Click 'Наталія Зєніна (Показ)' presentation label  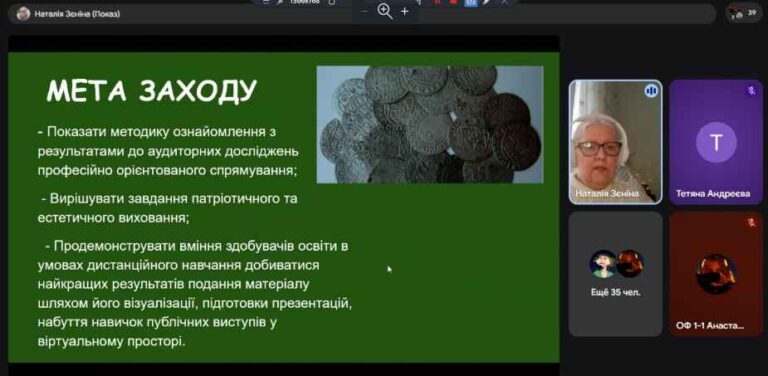point(77,14)
